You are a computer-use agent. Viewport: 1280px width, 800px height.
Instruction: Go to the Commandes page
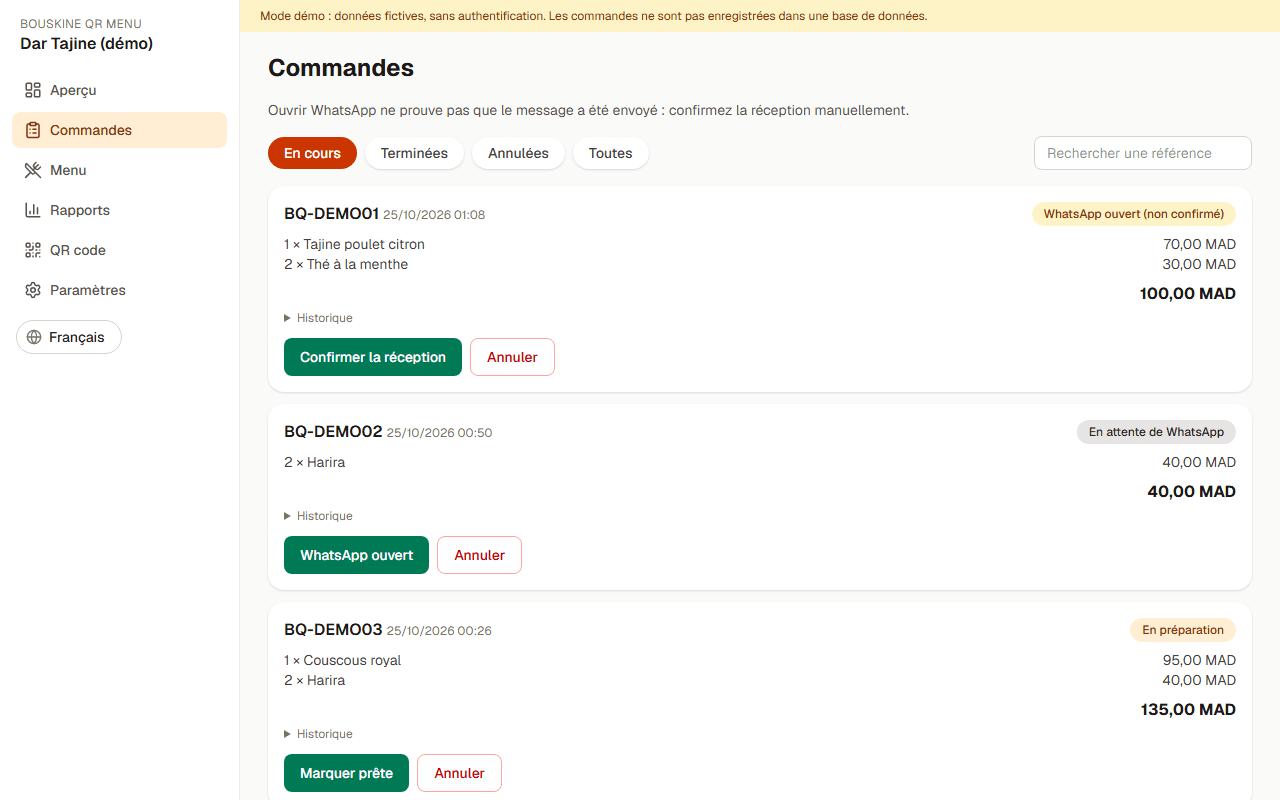[119, 130]
